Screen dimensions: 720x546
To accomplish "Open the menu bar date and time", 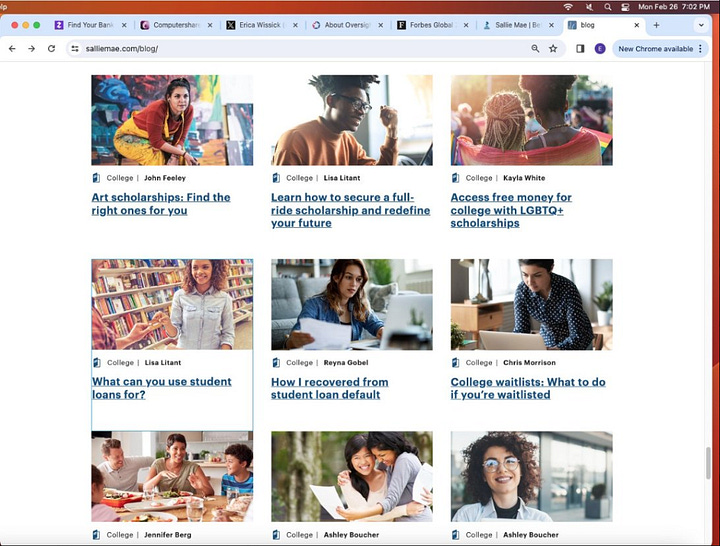I will coord(674,6).
